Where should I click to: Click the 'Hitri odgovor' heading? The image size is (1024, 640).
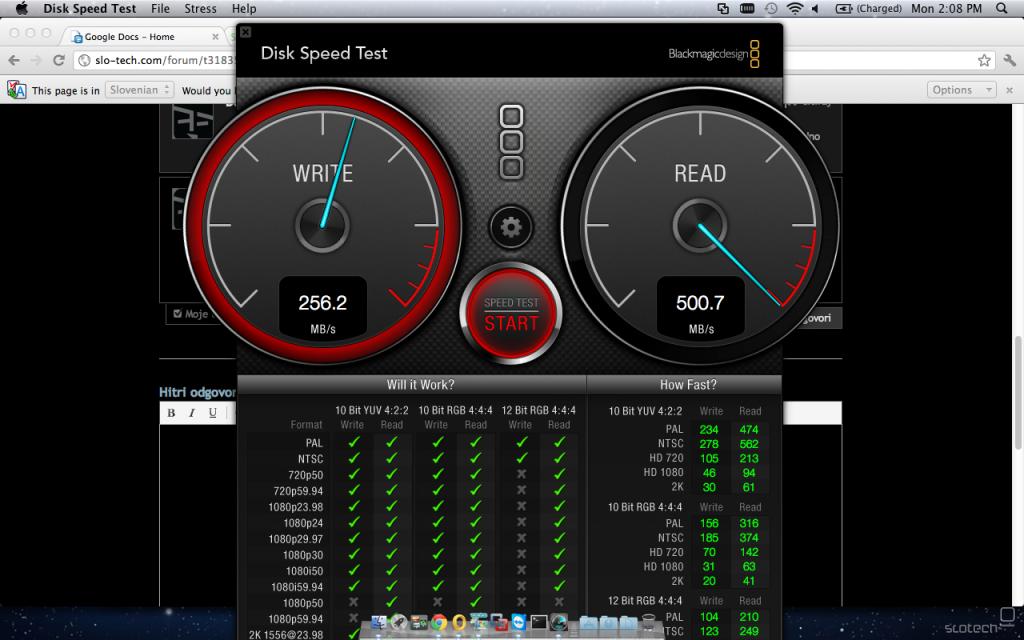coord(197,392)
